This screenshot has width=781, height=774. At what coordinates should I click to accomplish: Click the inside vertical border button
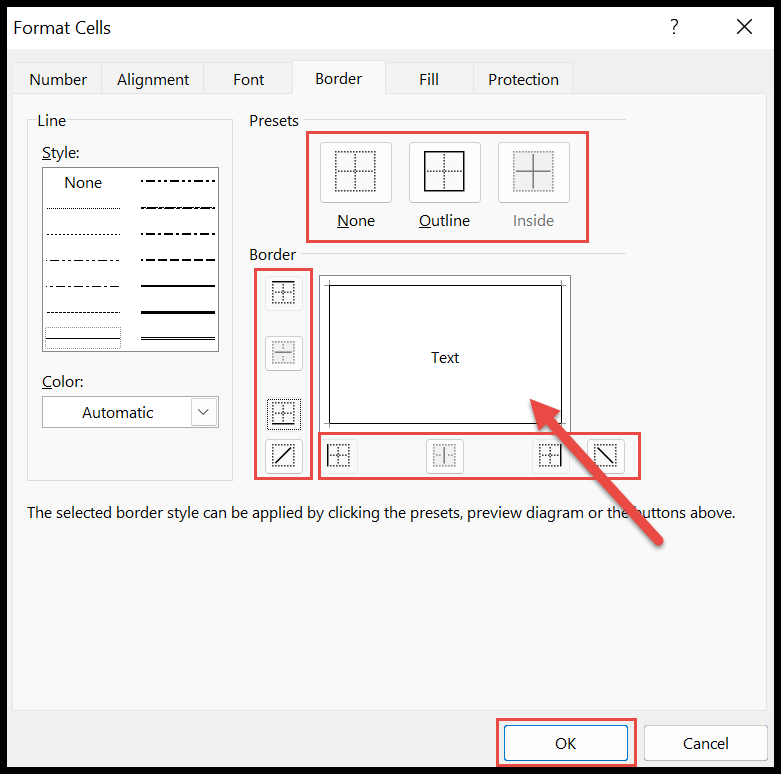point(444,456)
